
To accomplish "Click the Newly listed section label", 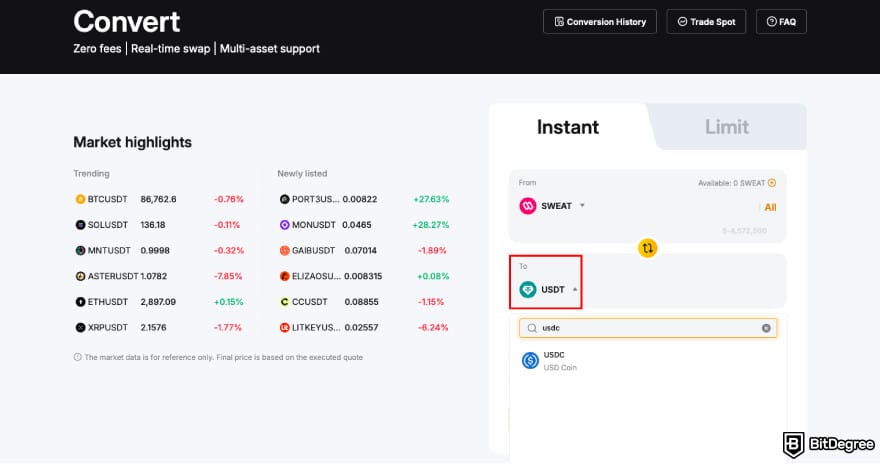I will click(302, 174).
